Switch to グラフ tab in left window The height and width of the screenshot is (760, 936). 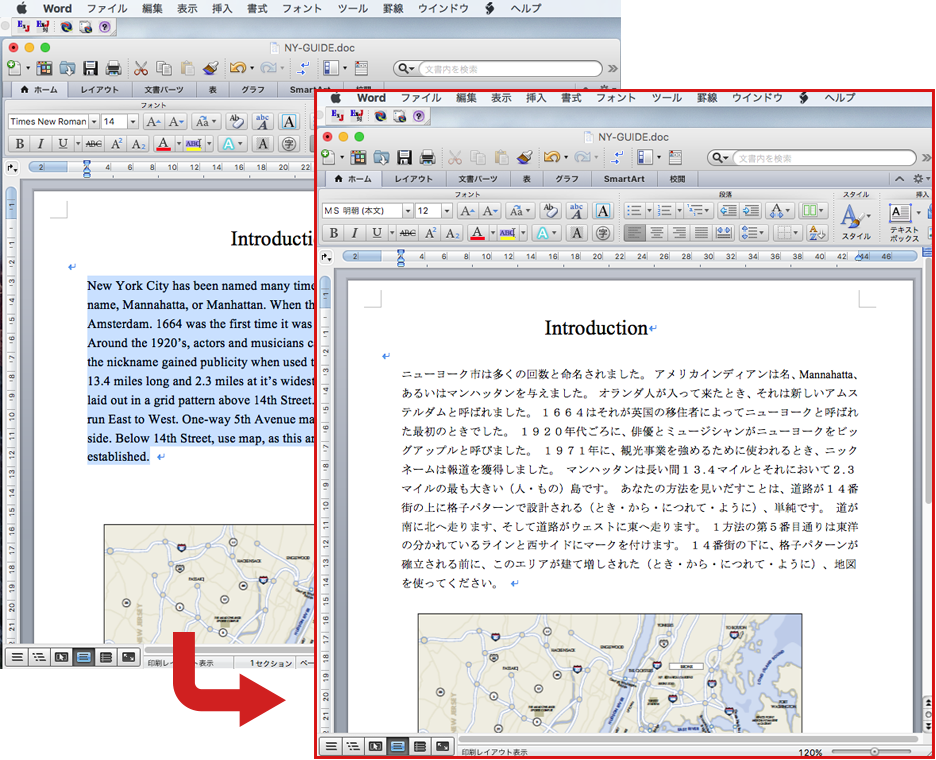(x=253, y=90)
